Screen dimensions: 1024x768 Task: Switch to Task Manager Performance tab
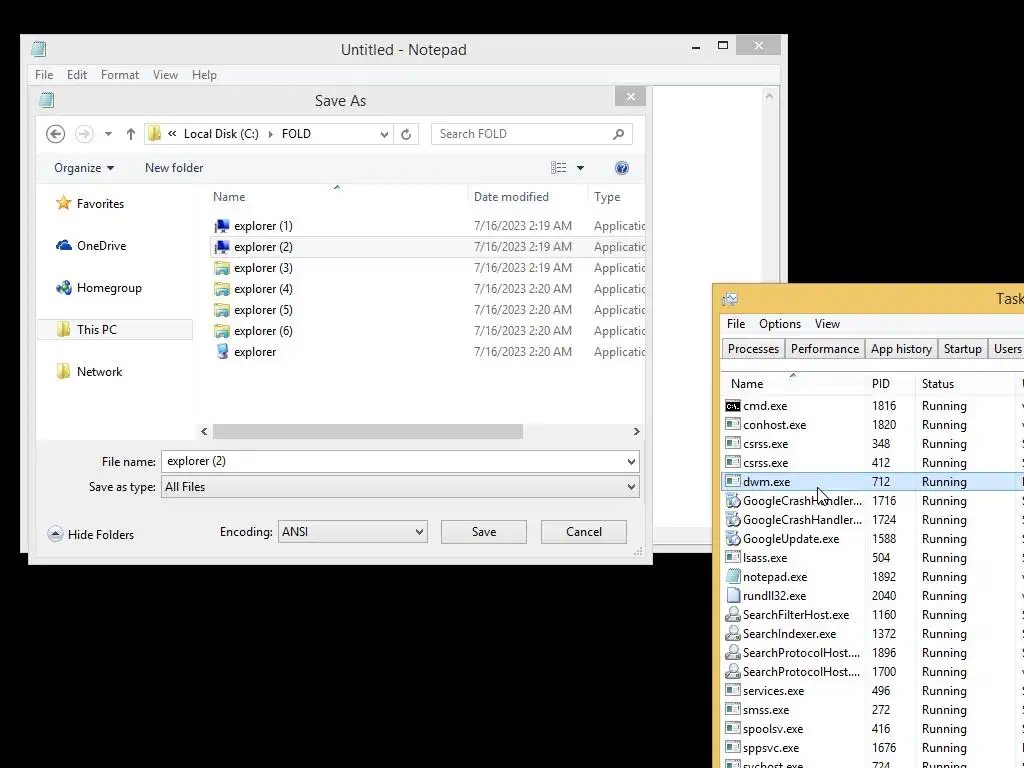(x=825, y=349)
